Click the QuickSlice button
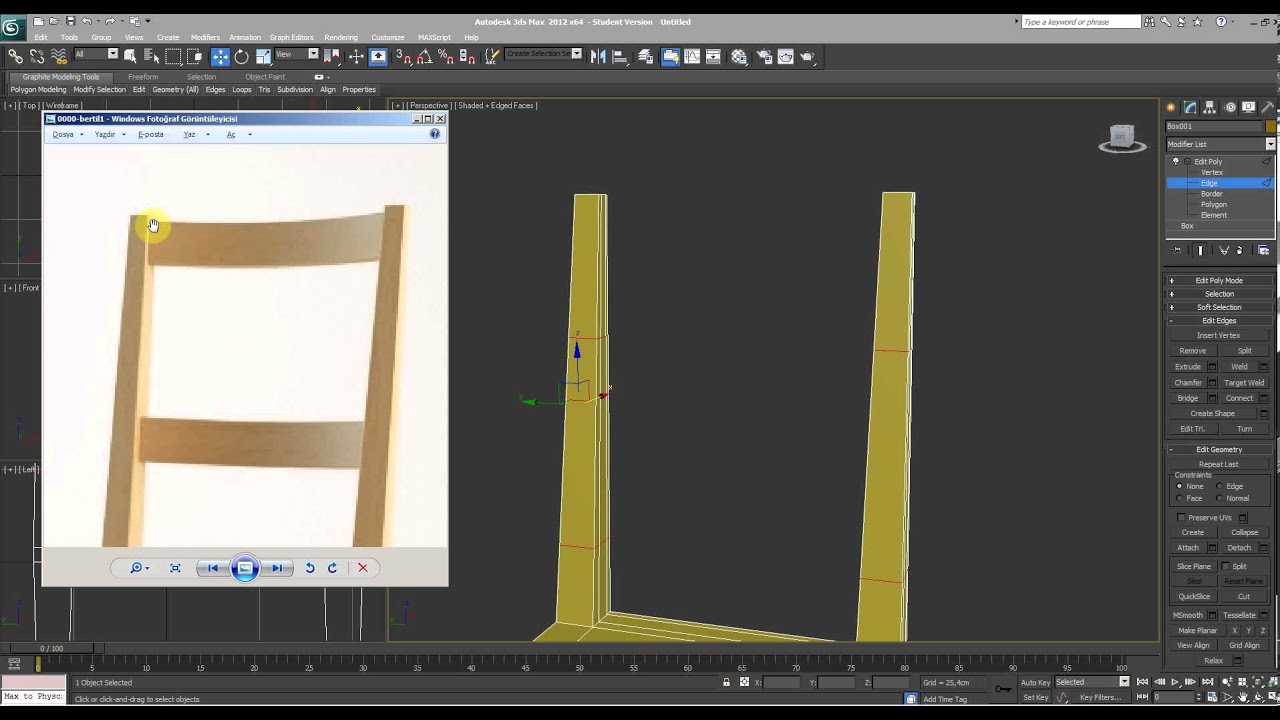 point(1194,597)
